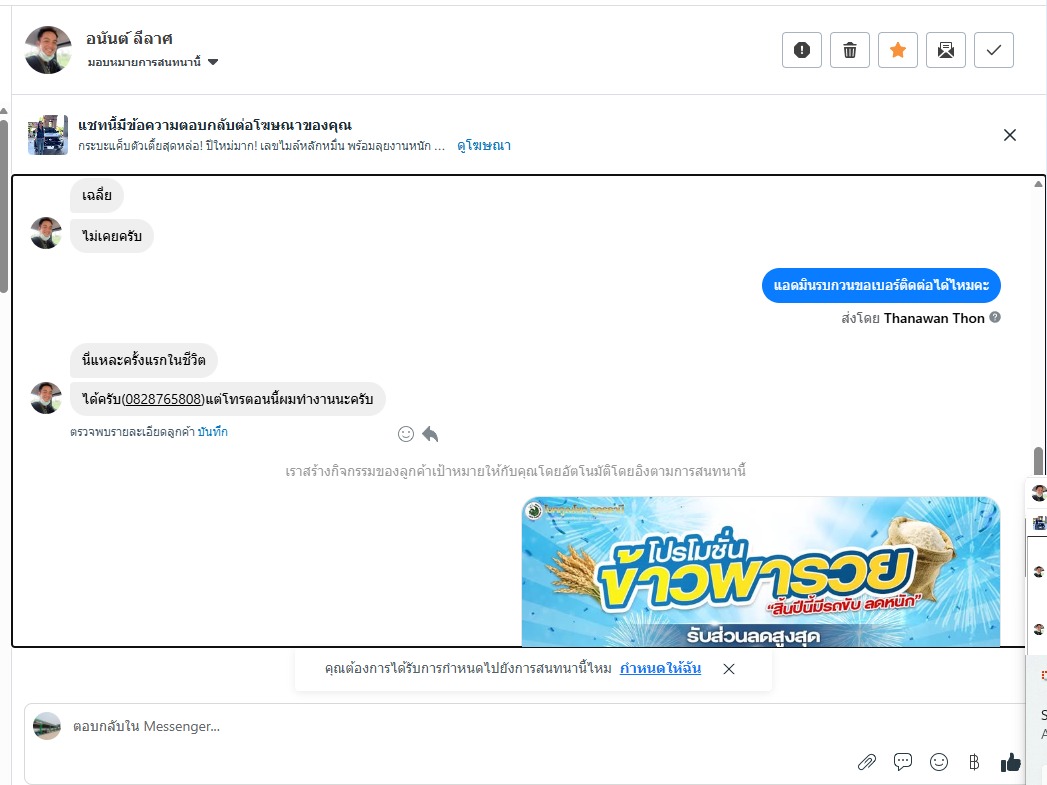This screenshot has height=785, width=1047.
Task: Mark conversation unread with envelope icon
Action: coord(946,50)
